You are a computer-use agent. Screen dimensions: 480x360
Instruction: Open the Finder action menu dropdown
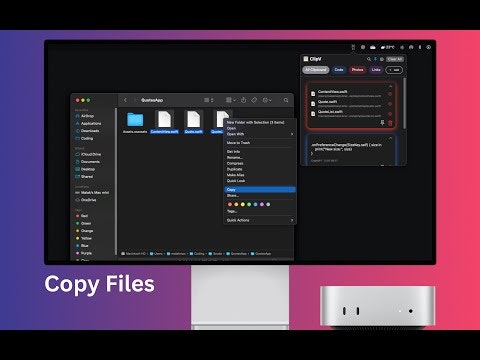click(x=267, y=100)
